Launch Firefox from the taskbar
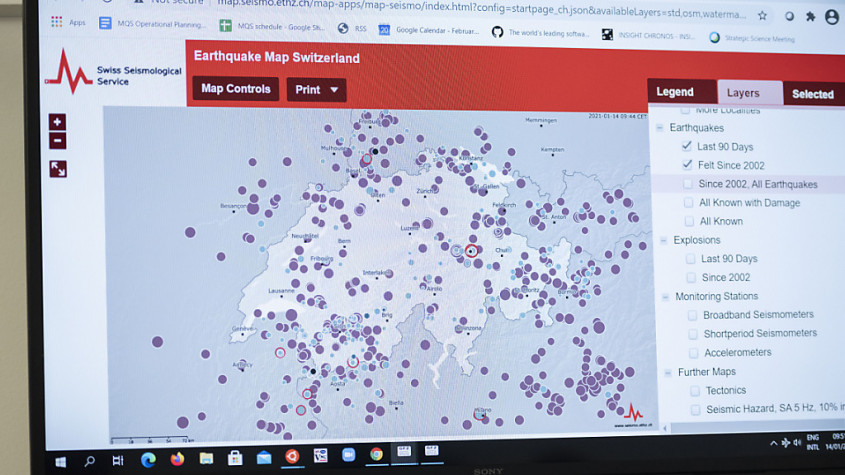The image size is (845, 475). (x=177, y=459)
